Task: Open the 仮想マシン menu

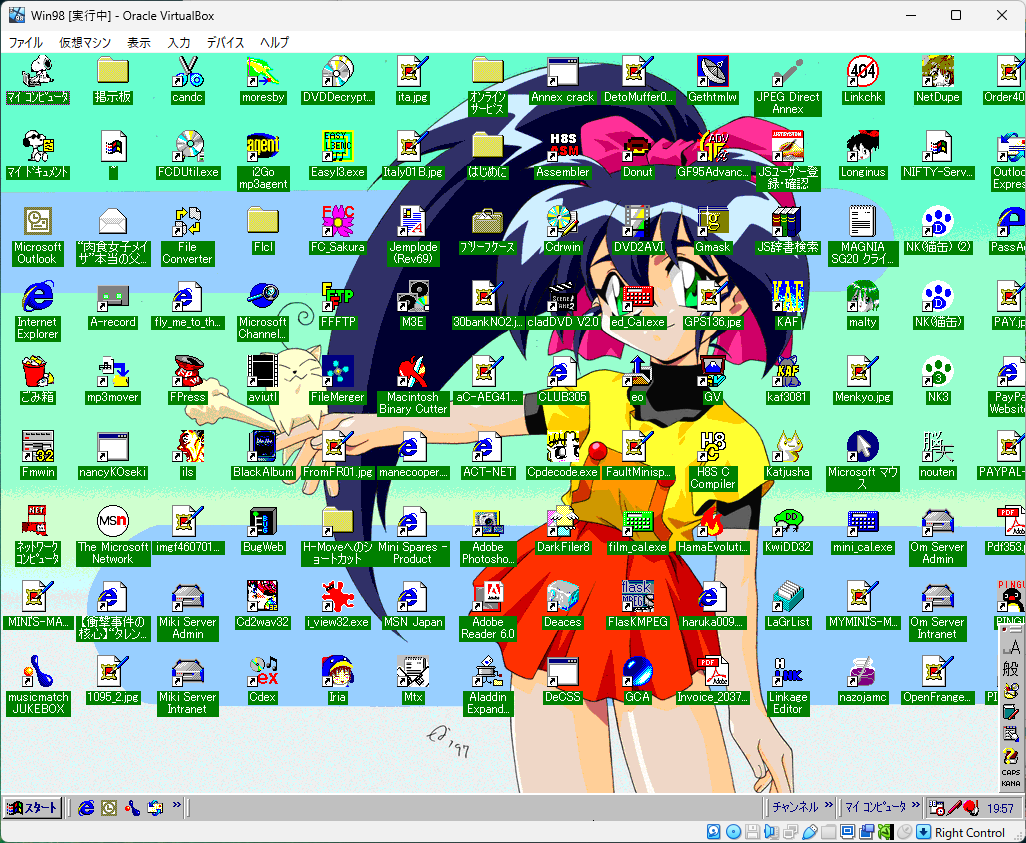Action: pyautogui.click(x=85, y=42)
